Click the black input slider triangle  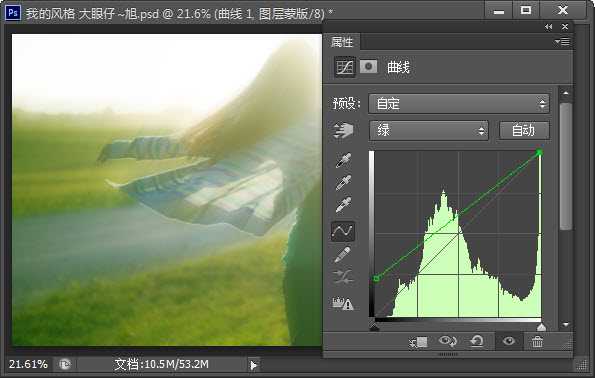tap(374, 327)
